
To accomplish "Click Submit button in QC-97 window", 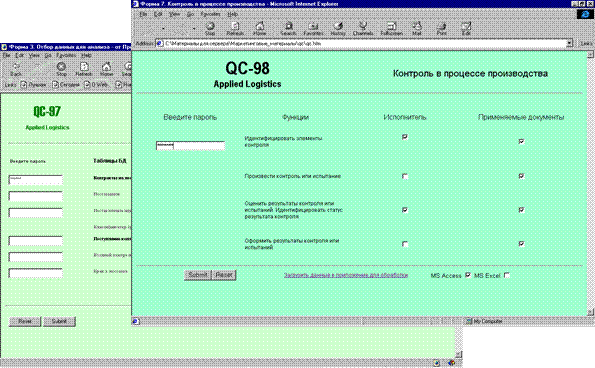I will pos(59,321).
